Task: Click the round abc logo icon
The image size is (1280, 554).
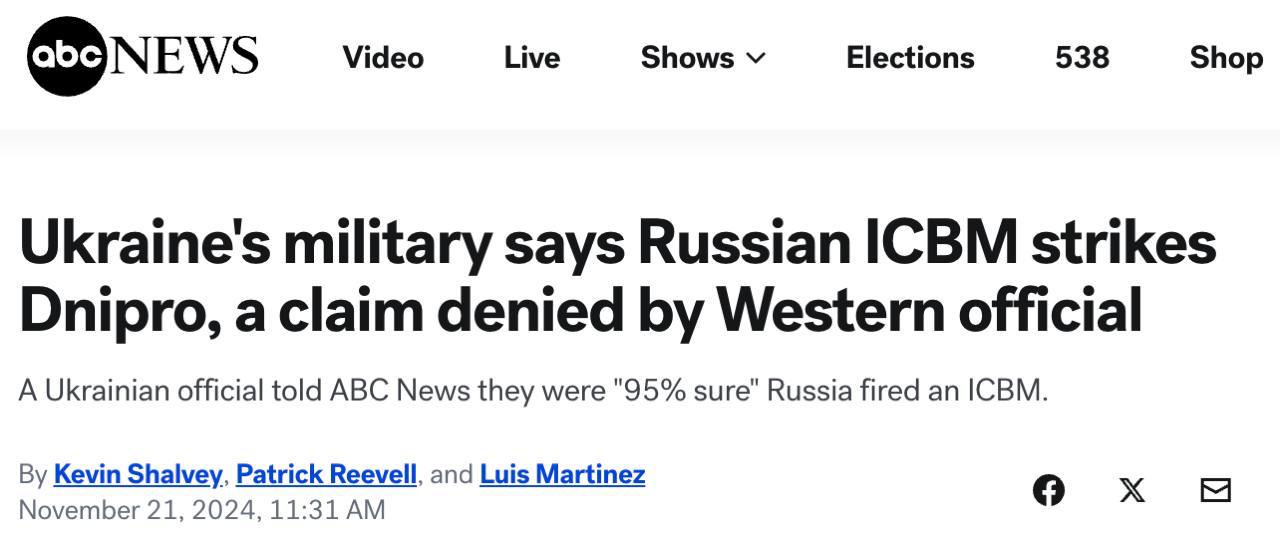Action: click(68, 56)
